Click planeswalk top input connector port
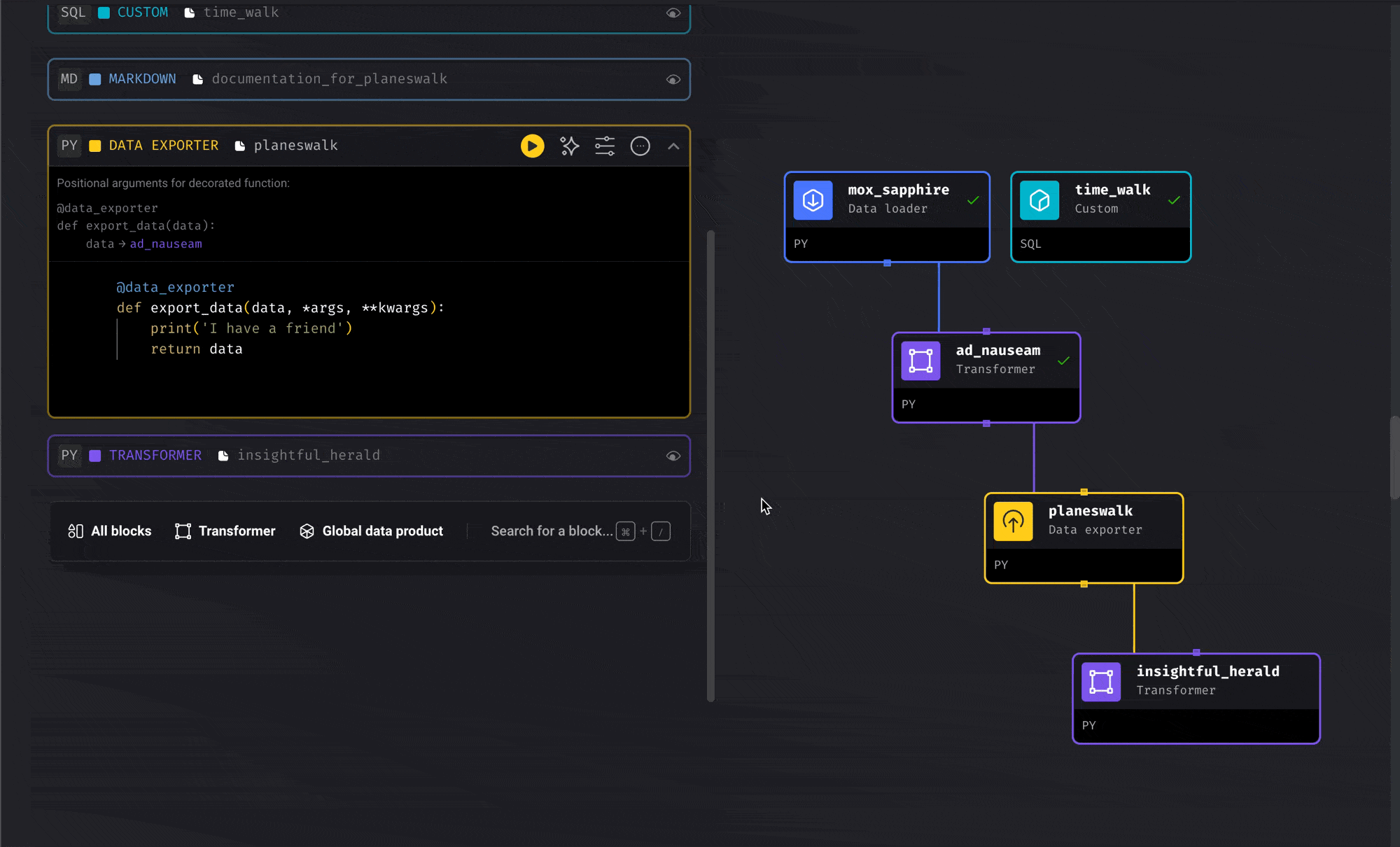This screenshot has height=847, width=1400. (1084, 491)
